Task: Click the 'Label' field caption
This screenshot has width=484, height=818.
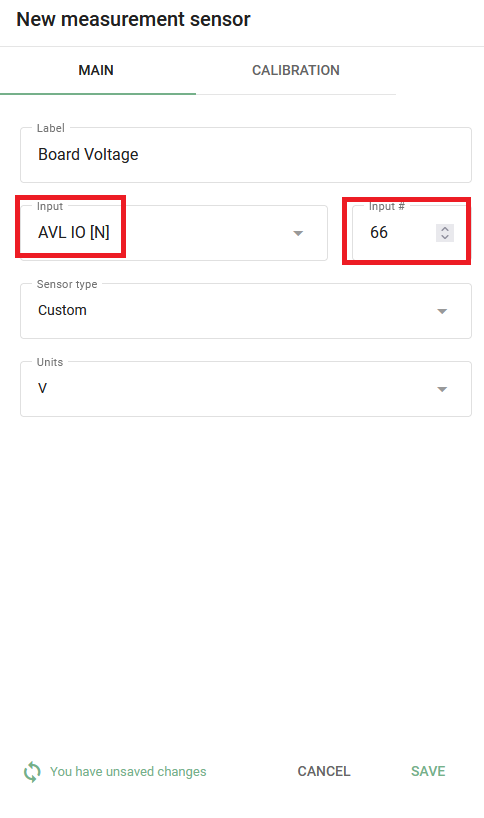Action: (x=51, y=128)
